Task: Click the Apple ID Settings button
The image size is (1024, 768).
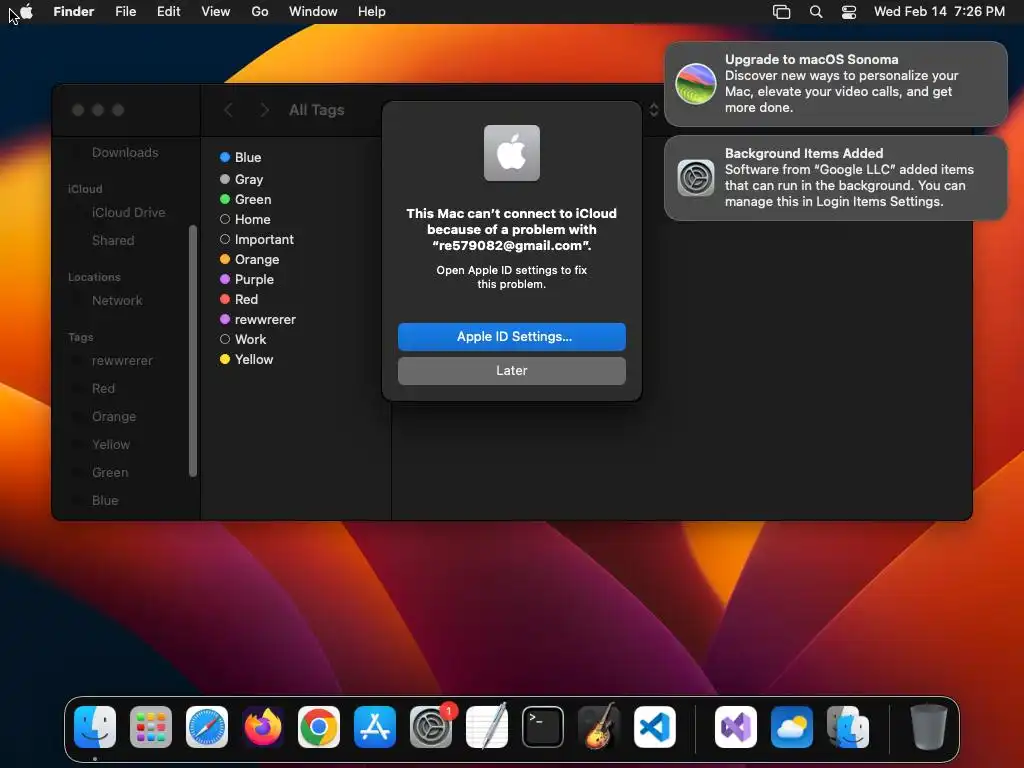Action: click(x=511, y=336)
